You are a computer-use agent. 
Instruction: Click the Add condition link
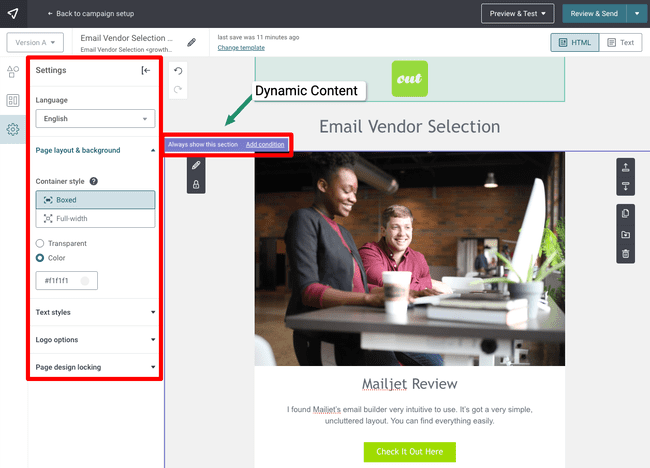coord(265,145)
